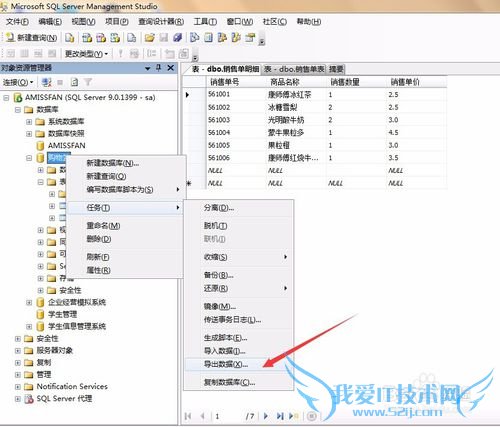Expand the 数据库快照 folder

tap(29, 134)
